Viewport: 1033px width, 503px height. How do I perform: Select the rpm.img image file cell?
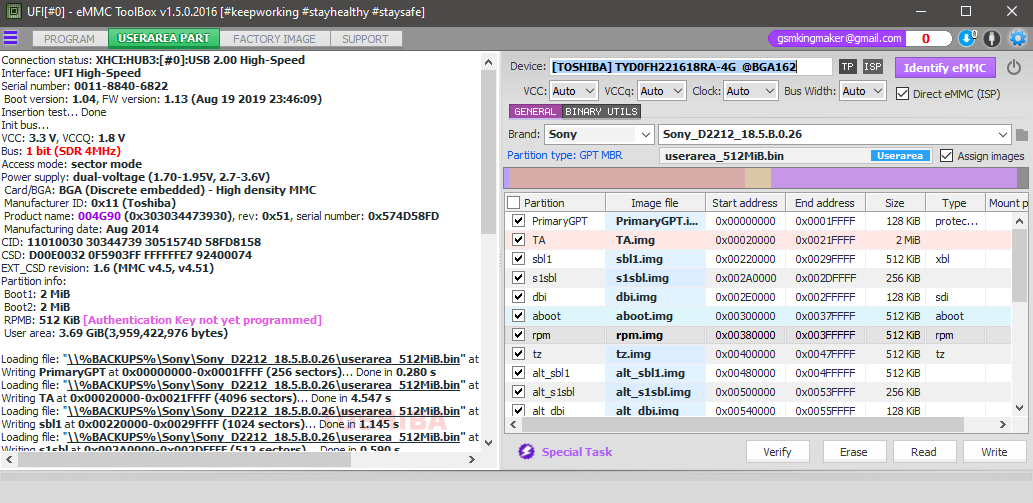(655, 335)
